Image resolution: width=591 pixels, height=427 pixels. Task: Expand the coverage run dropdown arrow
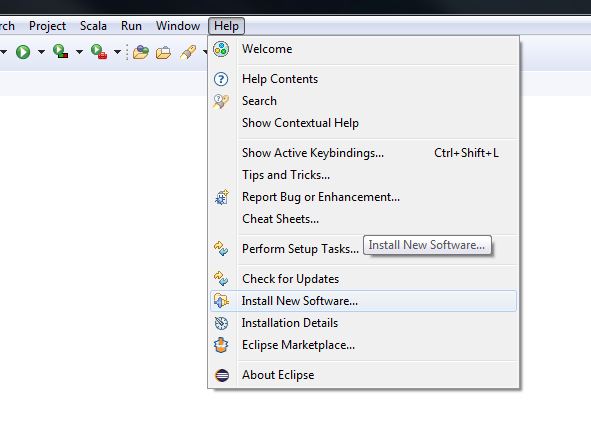(x=79, y=52)
